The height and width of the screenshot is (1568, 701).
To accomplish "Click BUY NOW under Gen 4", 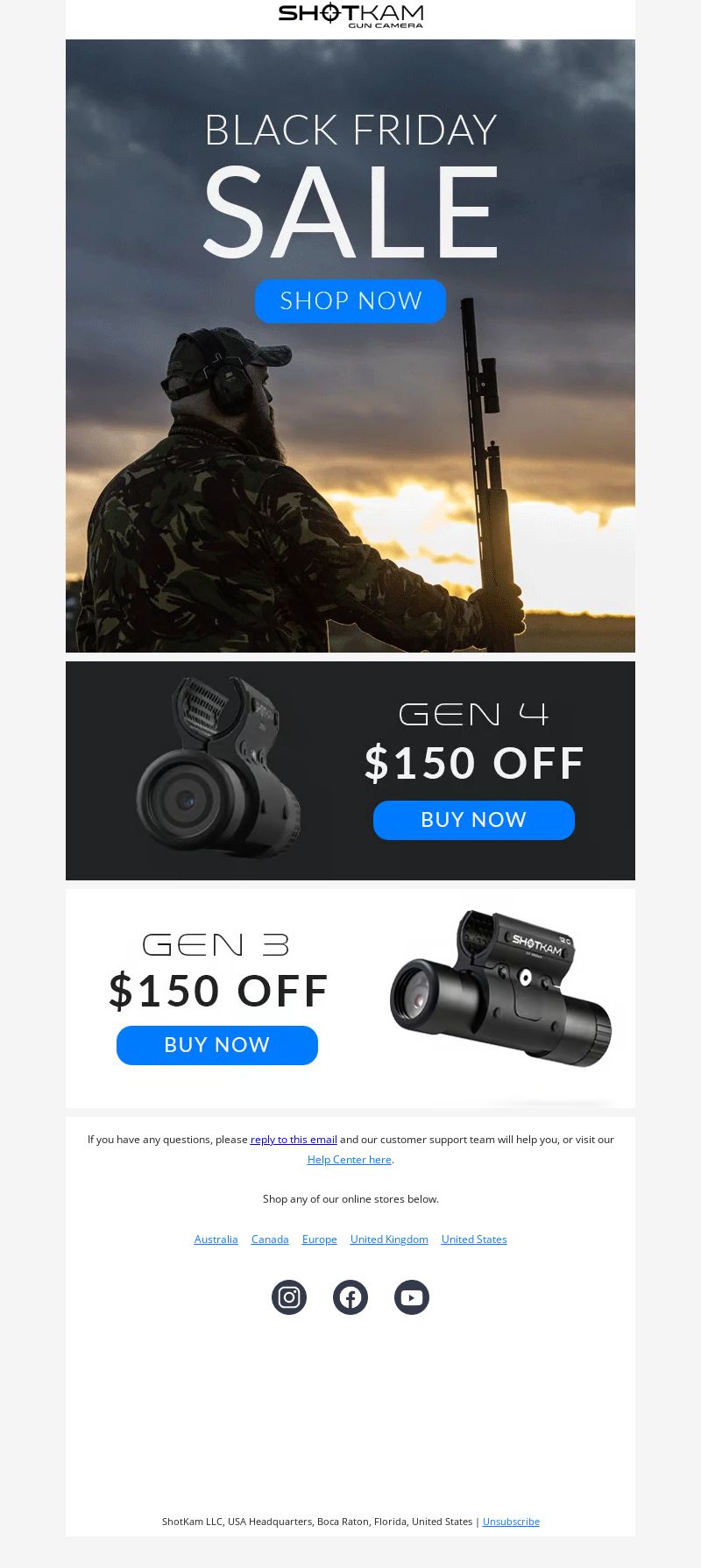I will pyautogui.click(x=474, y=820).
